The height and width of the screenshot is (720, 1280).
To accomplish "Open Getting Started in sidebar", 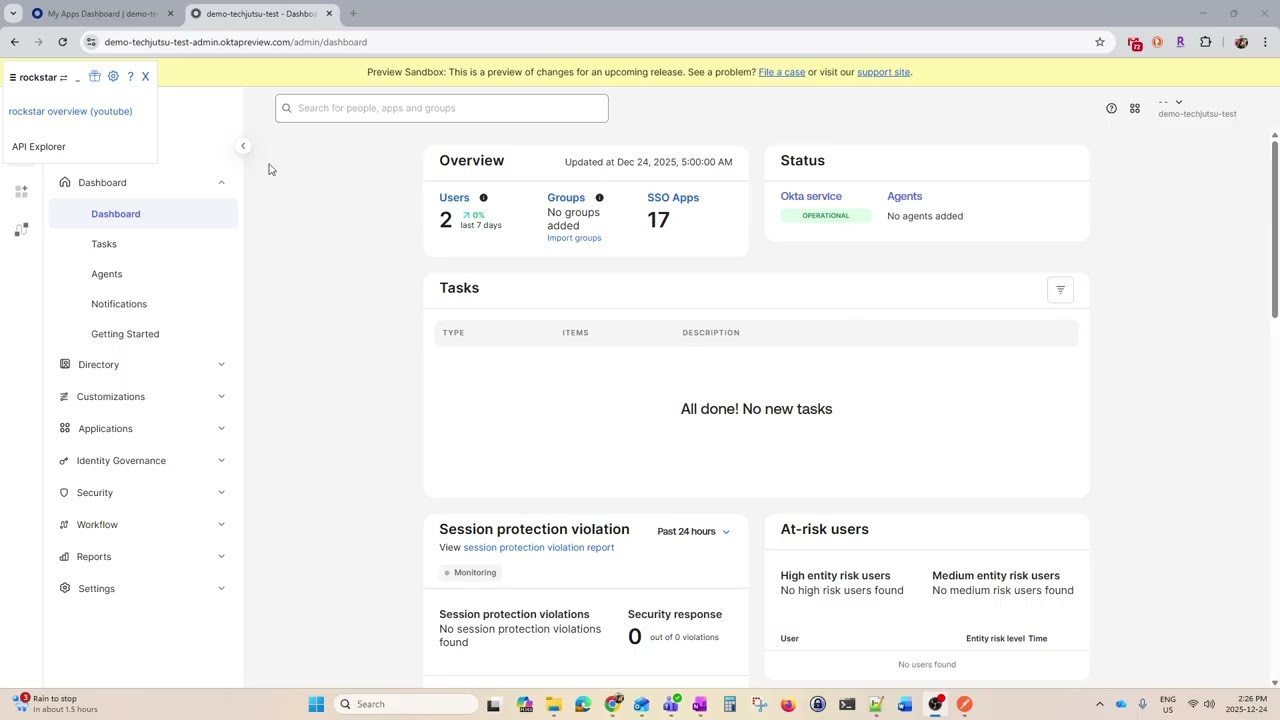I will [x=125, y=334].
